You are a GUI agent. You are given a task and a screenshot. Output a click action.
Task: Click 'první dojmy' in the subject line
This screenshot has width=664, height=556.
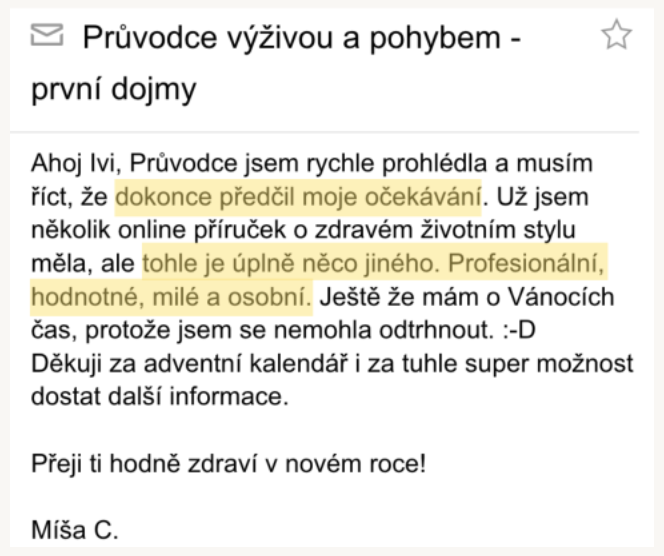tap(113, 89)
